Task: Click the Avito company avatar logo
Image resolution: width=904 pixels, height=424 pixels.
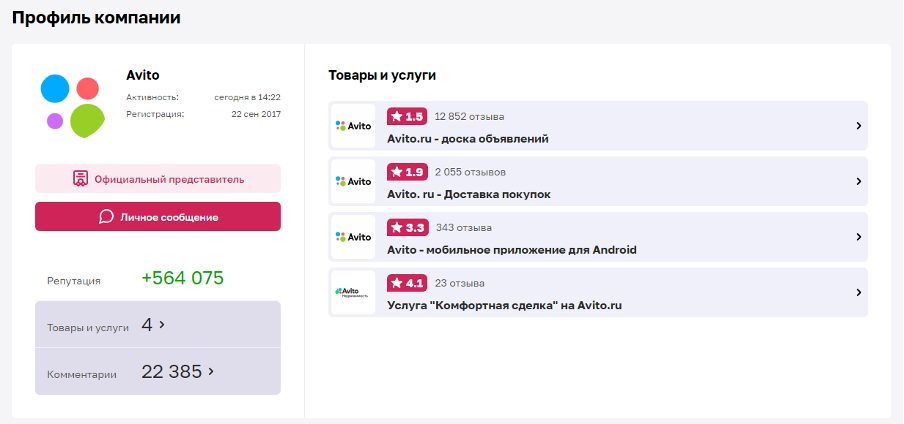Action: click(x=72, y=105)
